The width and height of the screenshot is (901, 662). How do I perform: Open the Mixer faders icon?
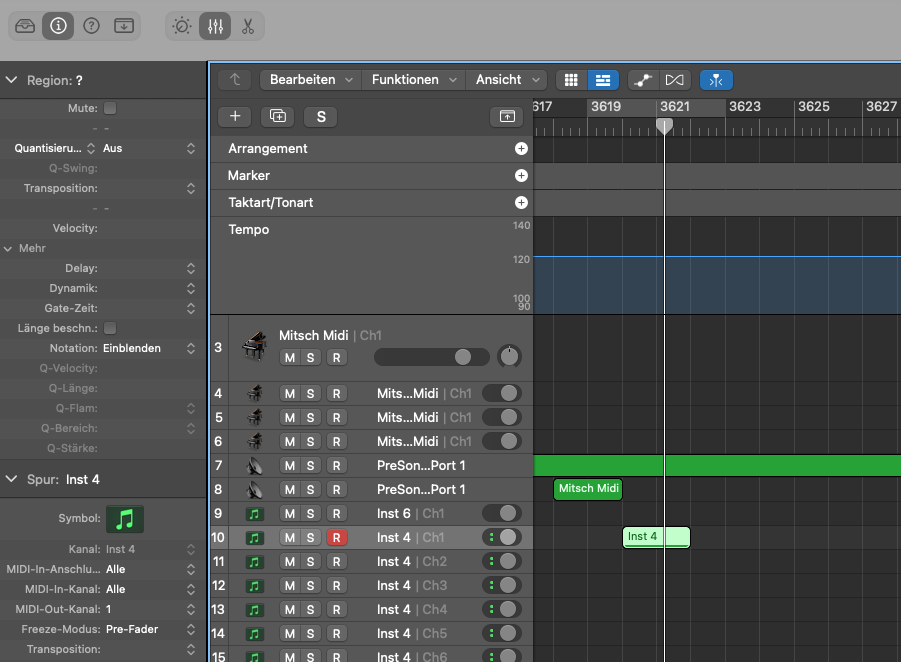click(215, 26)
